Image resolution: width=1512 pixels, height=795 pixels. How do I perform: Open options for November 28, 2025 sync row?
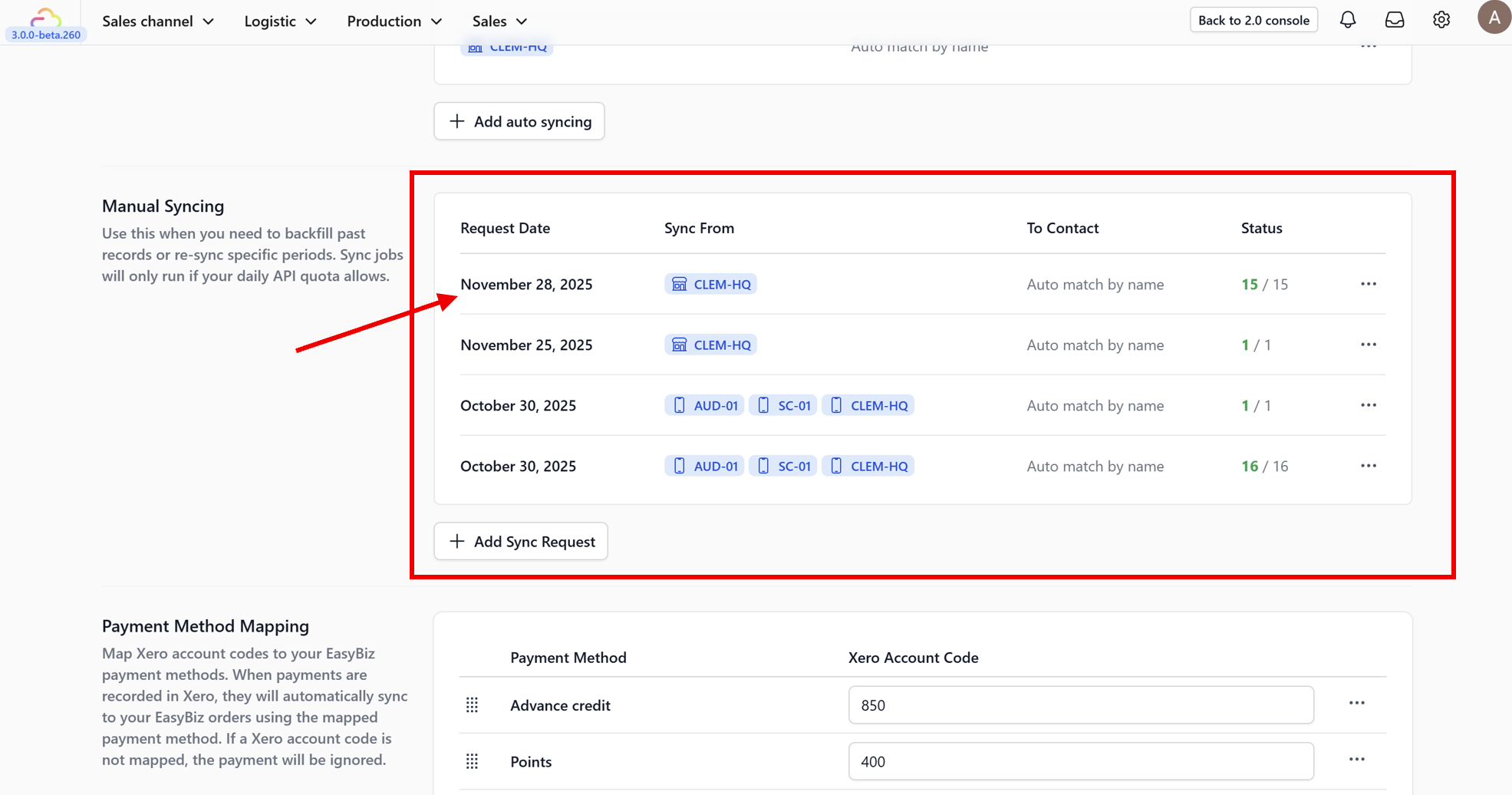click(x=1369, y=284)
